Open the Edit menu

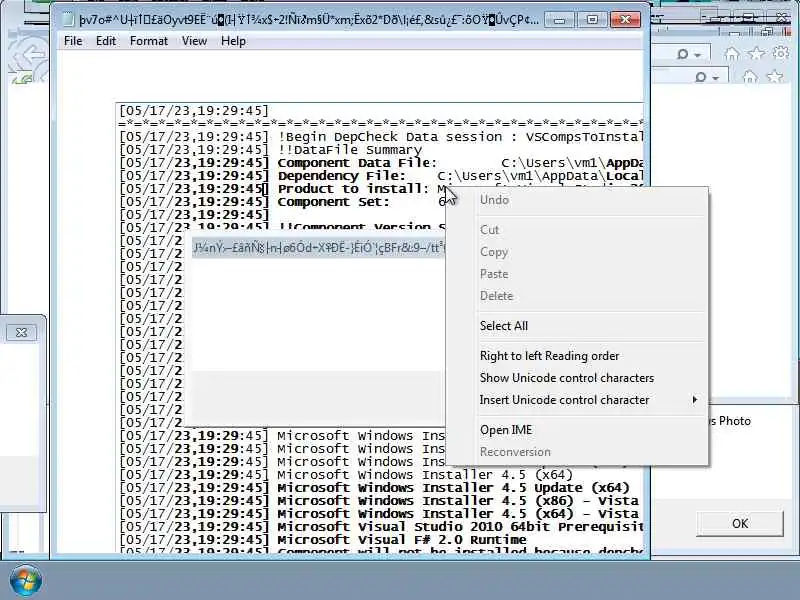click(x=106, y=41)
